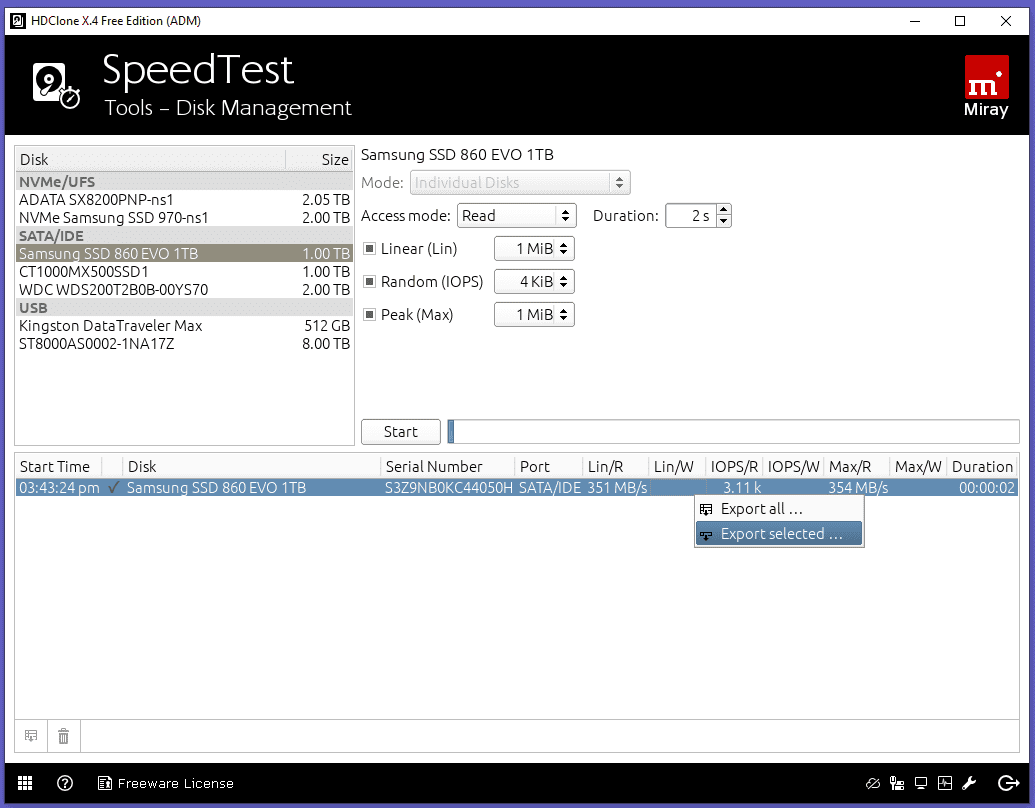Viewport: 1035px width, 808px height.
Task: Click the serial S3Z9NB0KC44050H cell
Action: pos(449,488)
